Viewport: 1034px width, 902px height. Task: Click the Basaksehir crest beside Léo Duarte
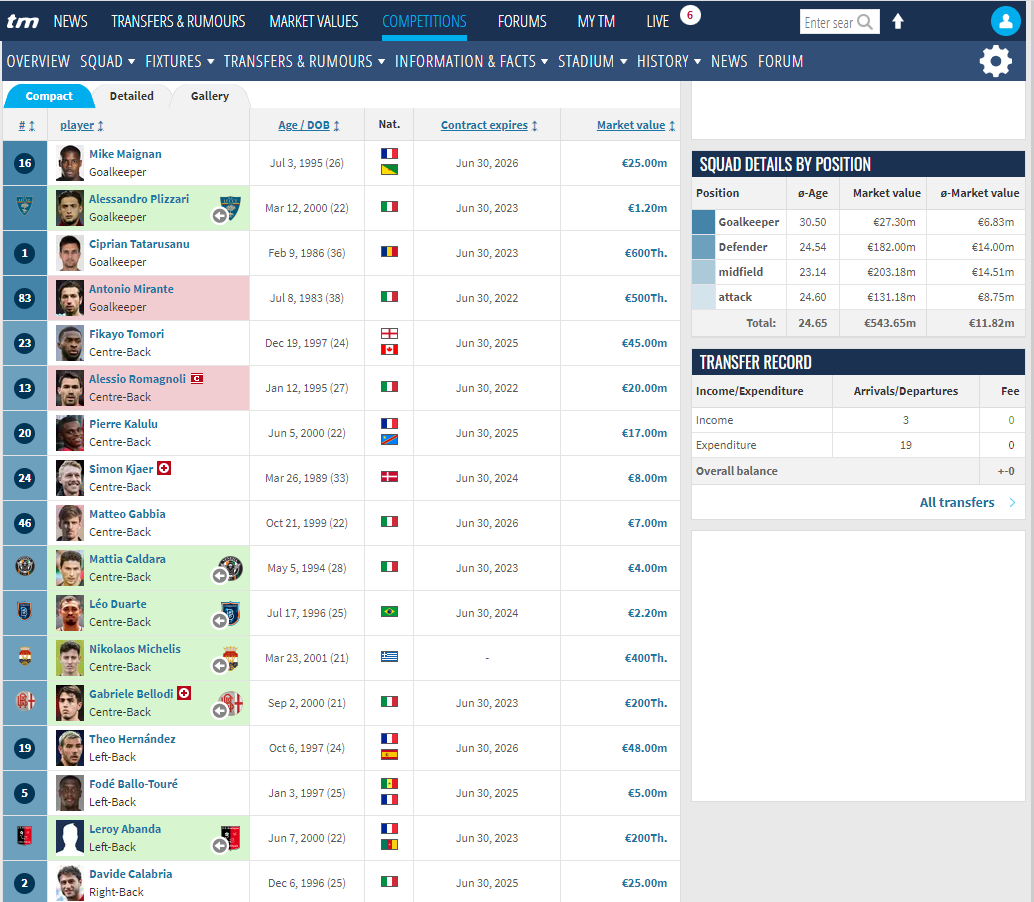(230, 613)
